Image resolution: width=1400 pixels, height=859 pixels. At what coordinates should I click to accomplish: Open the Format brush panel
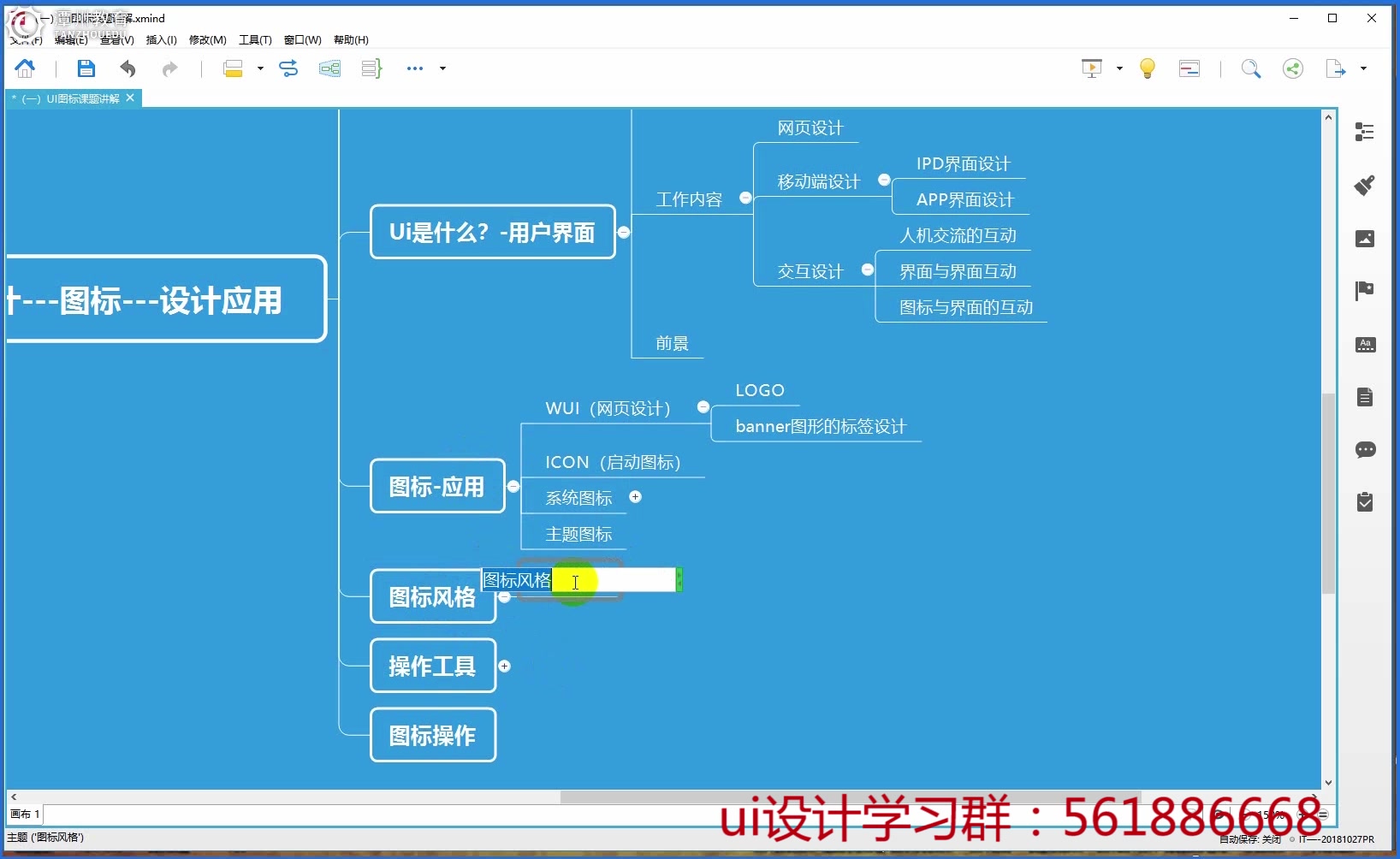[x=1365, y=185]
